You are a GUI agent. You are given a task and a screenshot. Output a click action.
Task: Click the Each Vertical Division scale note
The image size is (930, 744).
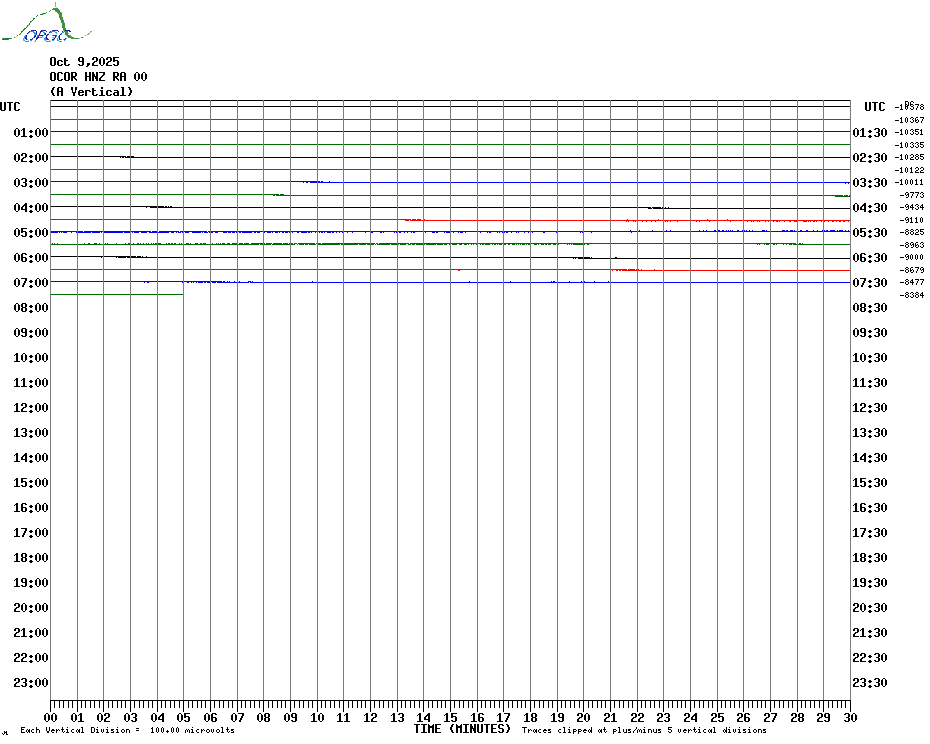(127, 731)
